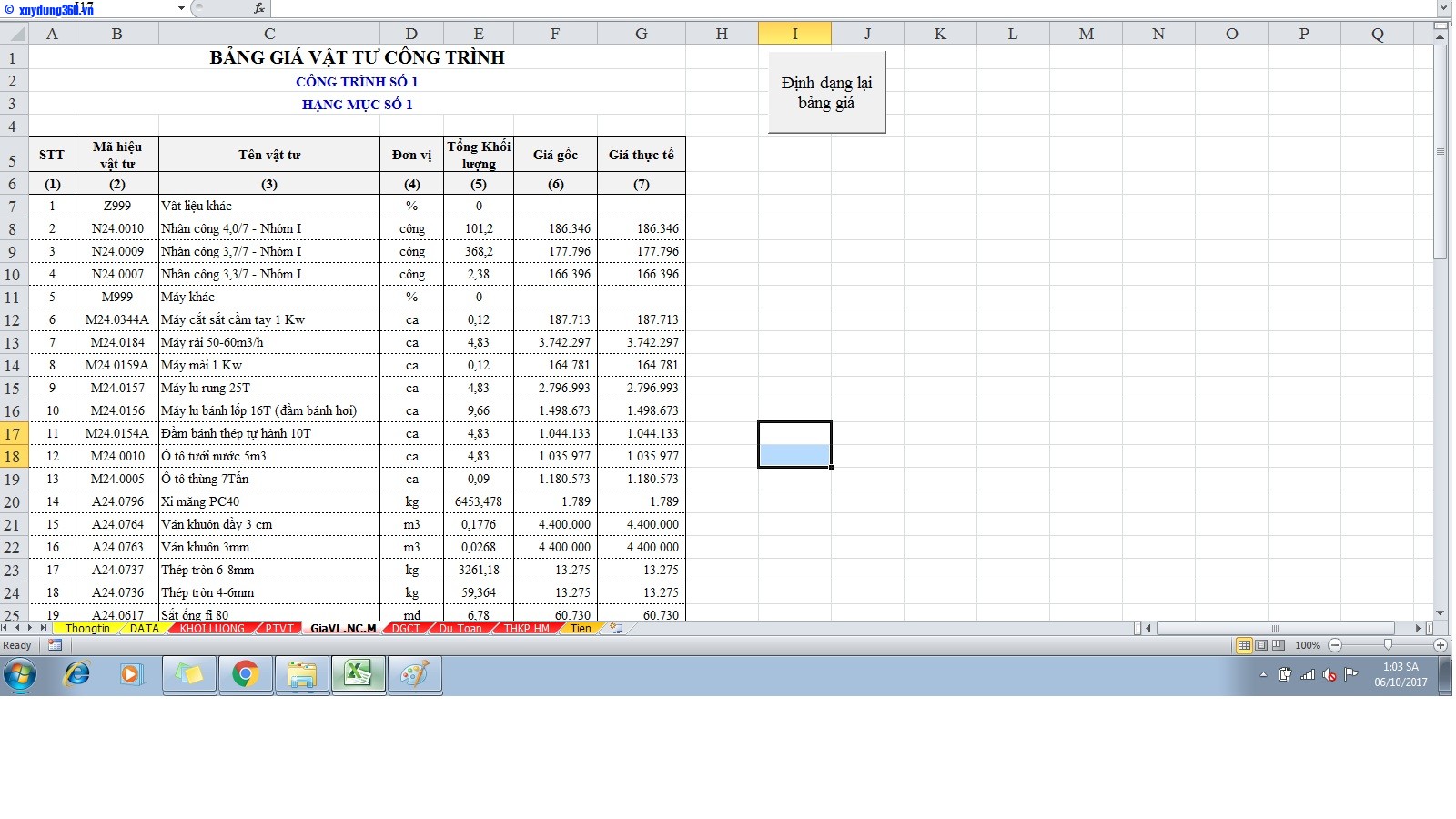The image size is (1456, 819).
Task: Open the DGCT sheet tab
Action: (406, 629)
